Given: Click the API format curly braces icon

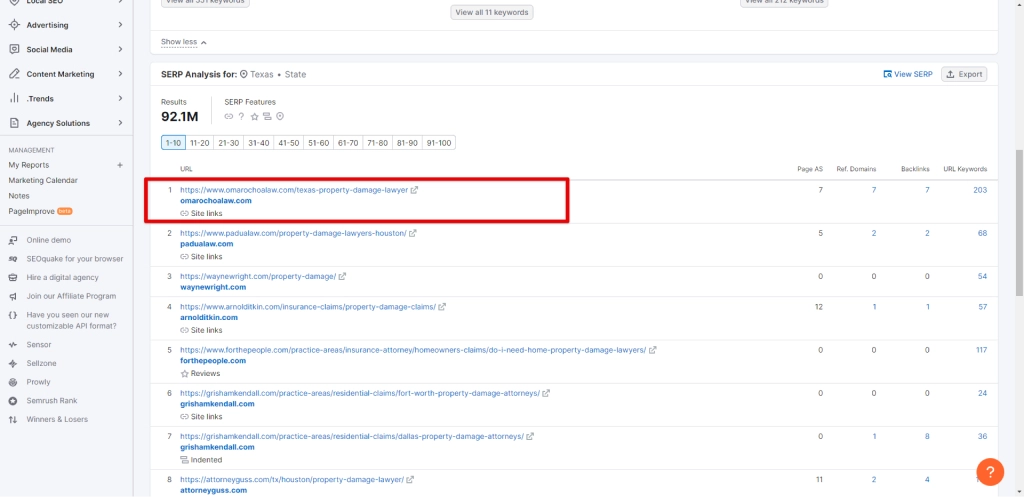Looking at the screenshot, I should [13, 315].
